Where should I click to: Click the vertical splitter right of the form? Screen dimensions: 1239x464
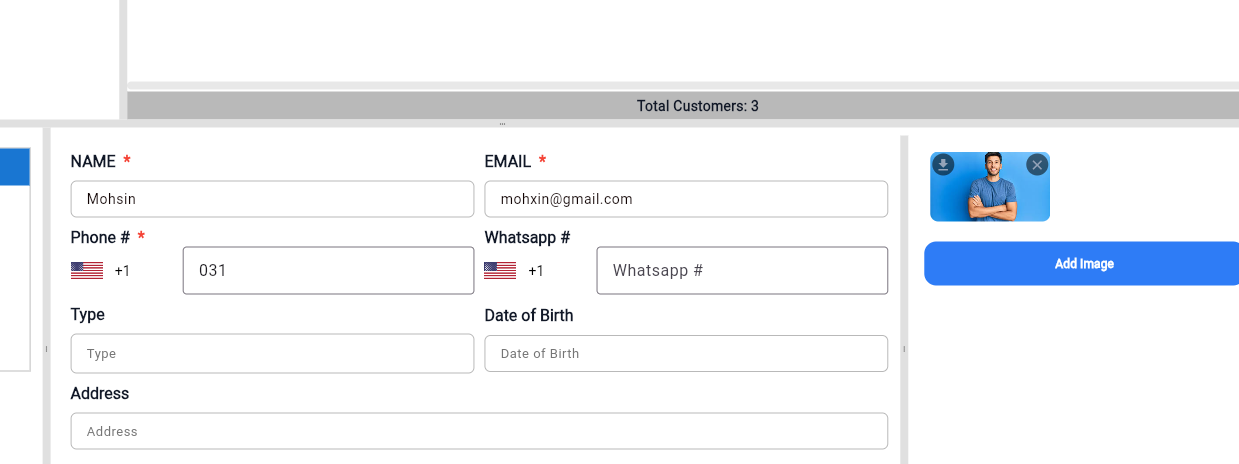pyautogui.click(x=904, y=349)
